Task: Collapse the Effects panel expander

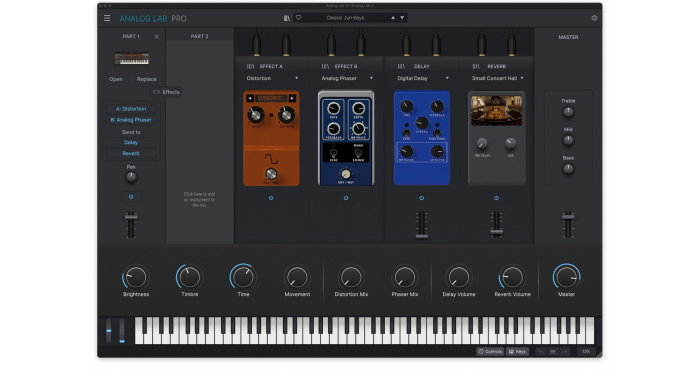Action: (166, 92)
